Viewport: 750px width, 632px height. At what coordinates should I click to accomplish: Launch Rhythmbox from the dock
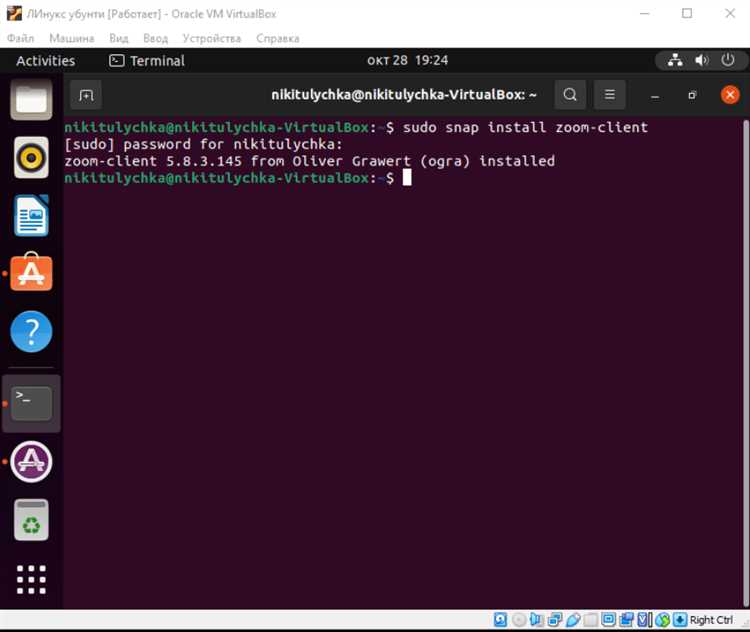point(31,157)
